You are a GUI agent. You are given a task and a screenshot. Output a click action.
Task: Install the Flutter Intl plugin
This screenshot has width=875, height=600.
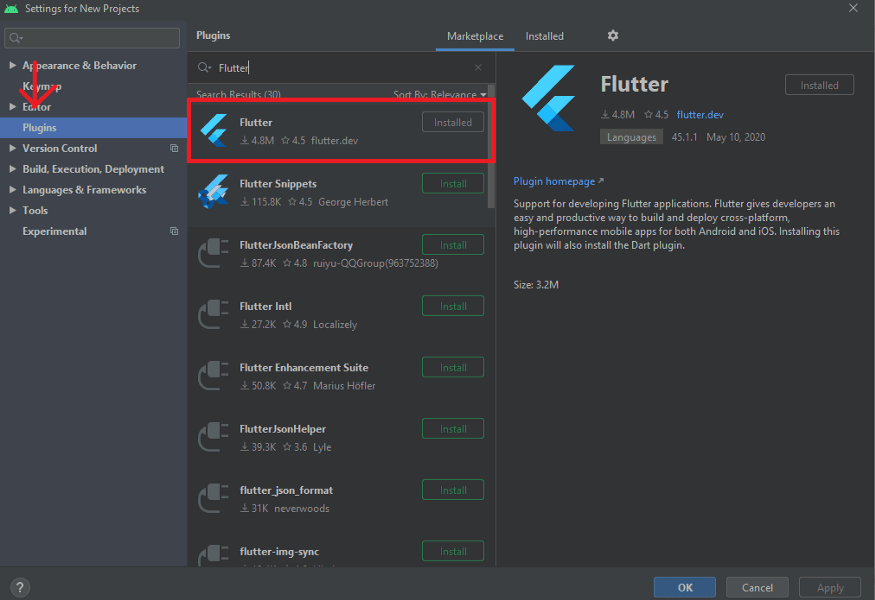click(x=453, y=306)
